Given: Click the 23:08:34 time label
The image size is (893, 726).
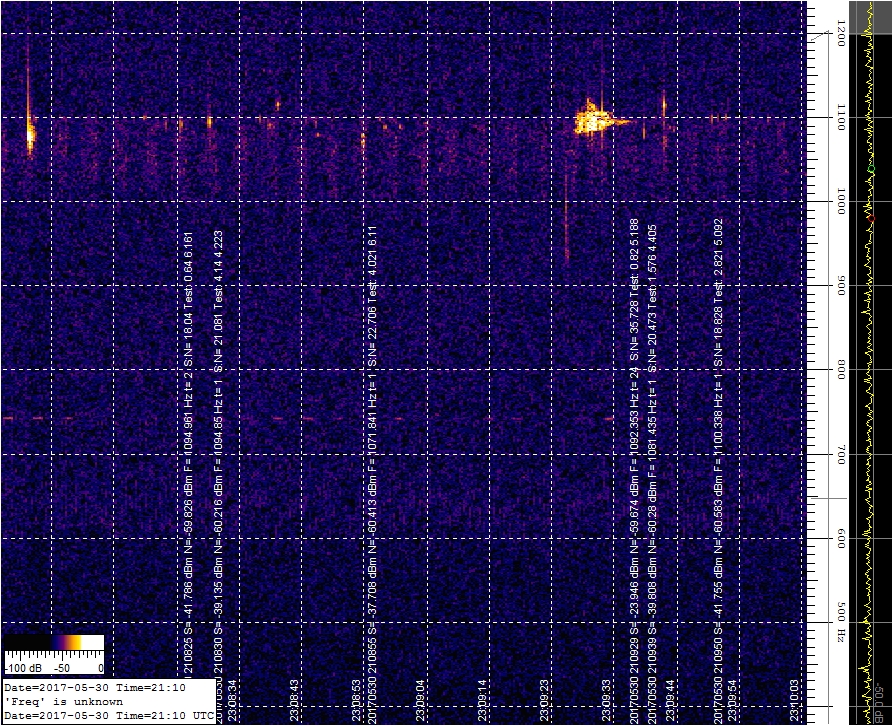Looking at the screenshot, I should pyautogui.click(x=233, y=700).
